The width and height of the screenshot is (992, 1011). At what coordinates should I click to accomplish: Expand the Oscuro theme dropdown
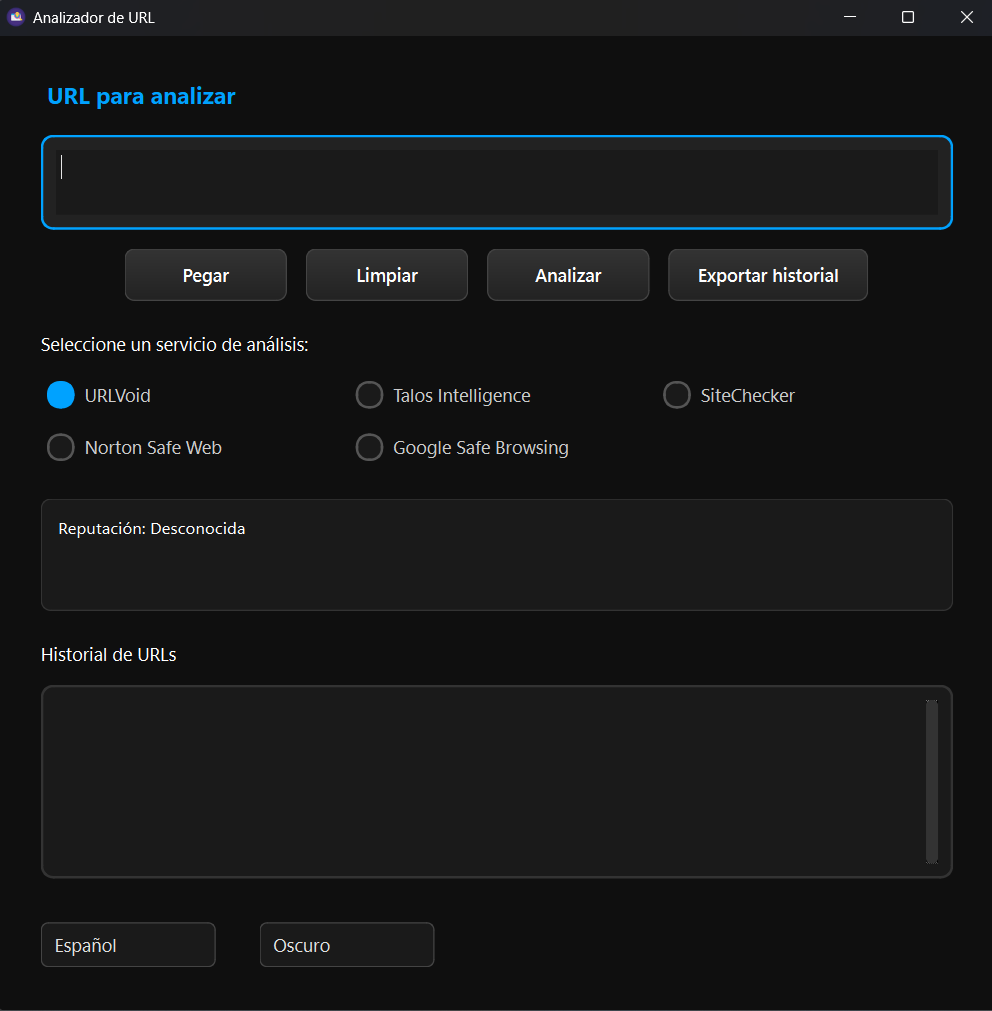coord(347,945)
